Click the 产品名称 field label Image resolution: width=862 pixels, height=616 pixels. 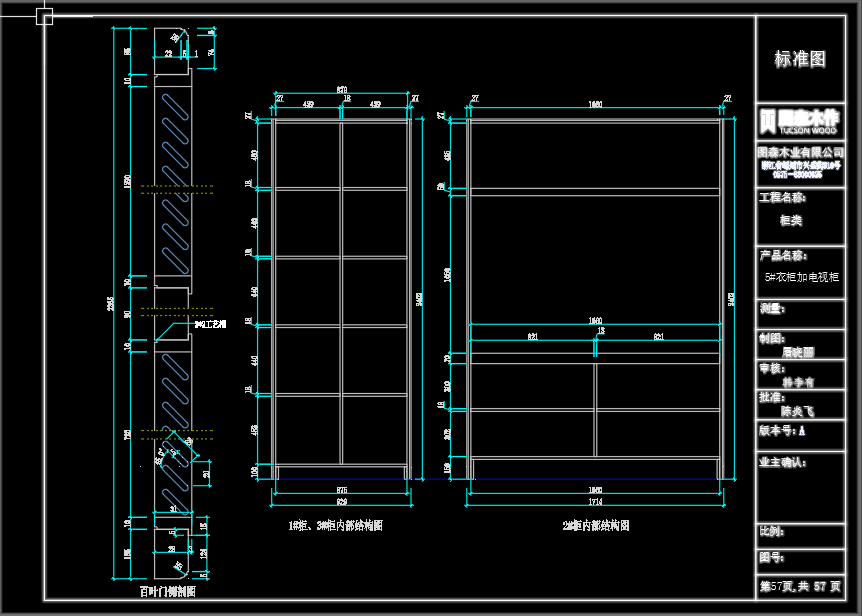click(784, 256)
